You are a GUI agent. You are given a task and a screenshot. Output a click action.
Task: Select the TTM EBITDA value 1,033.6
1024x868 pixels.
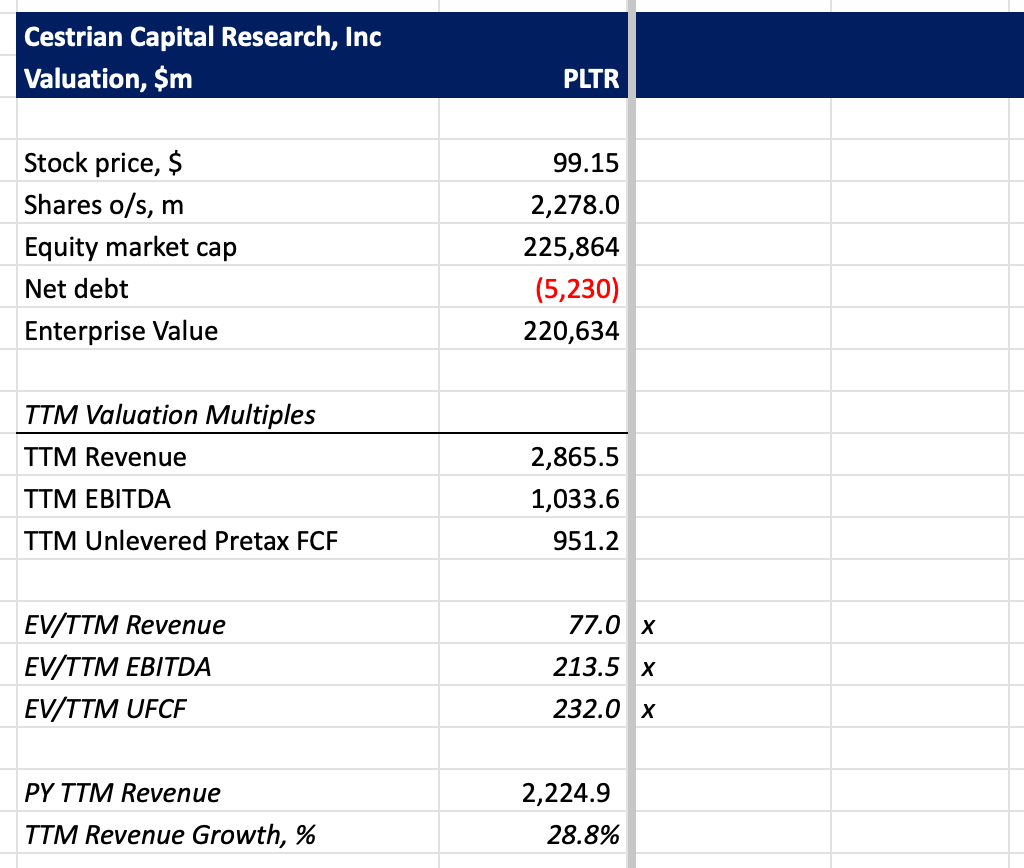(x=575, y=499)
